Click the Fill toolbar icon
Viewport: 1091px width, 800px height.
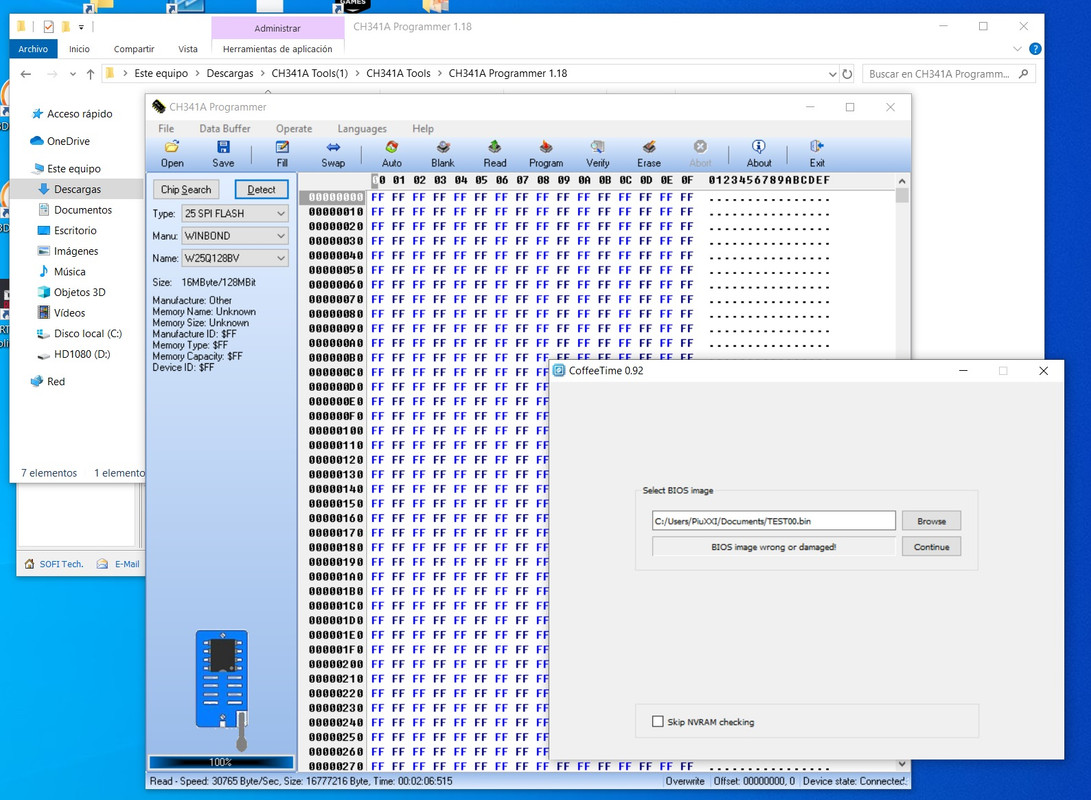(282, 154)
